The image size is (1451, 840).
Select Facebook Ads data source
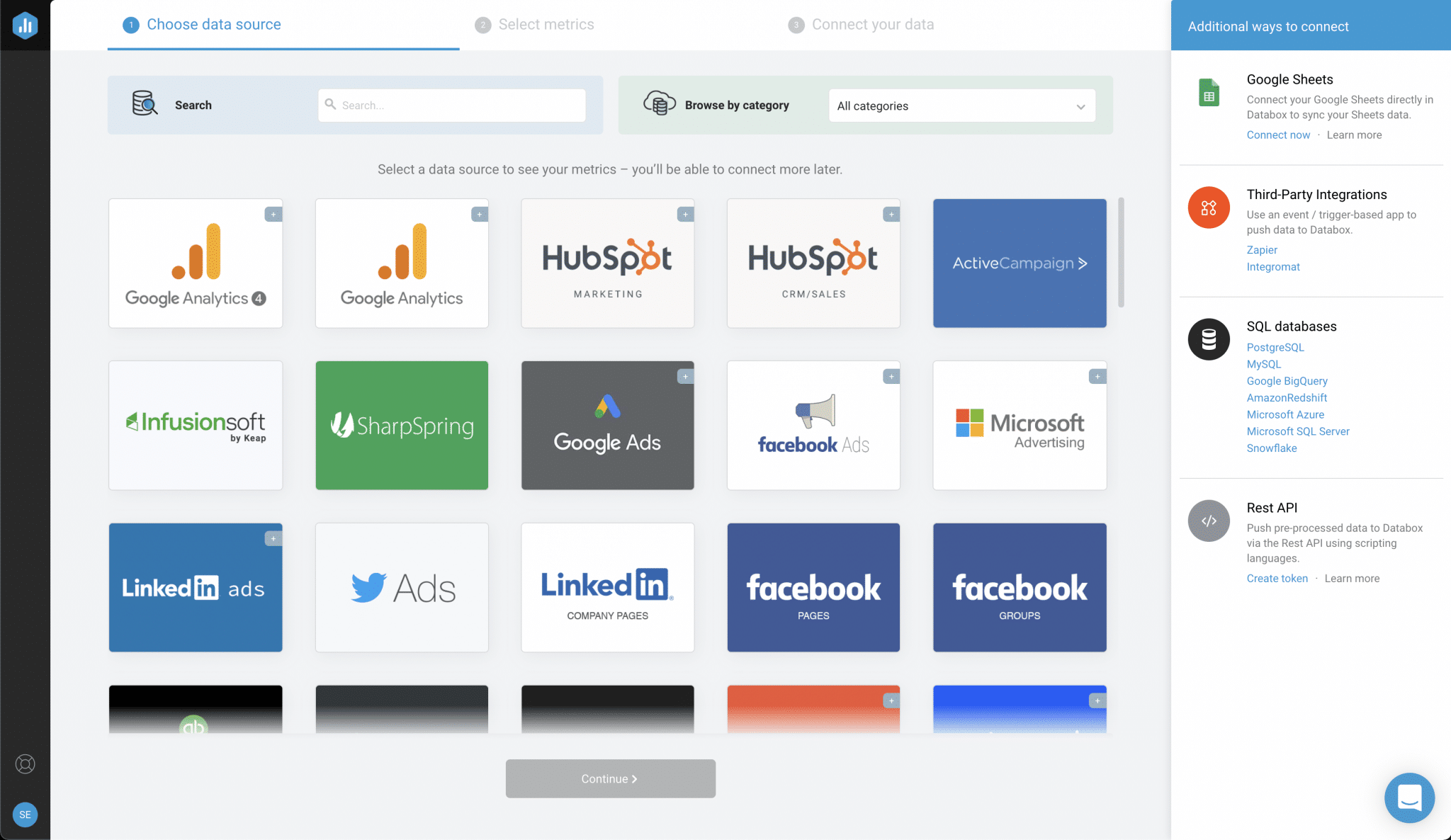point(813,425)
